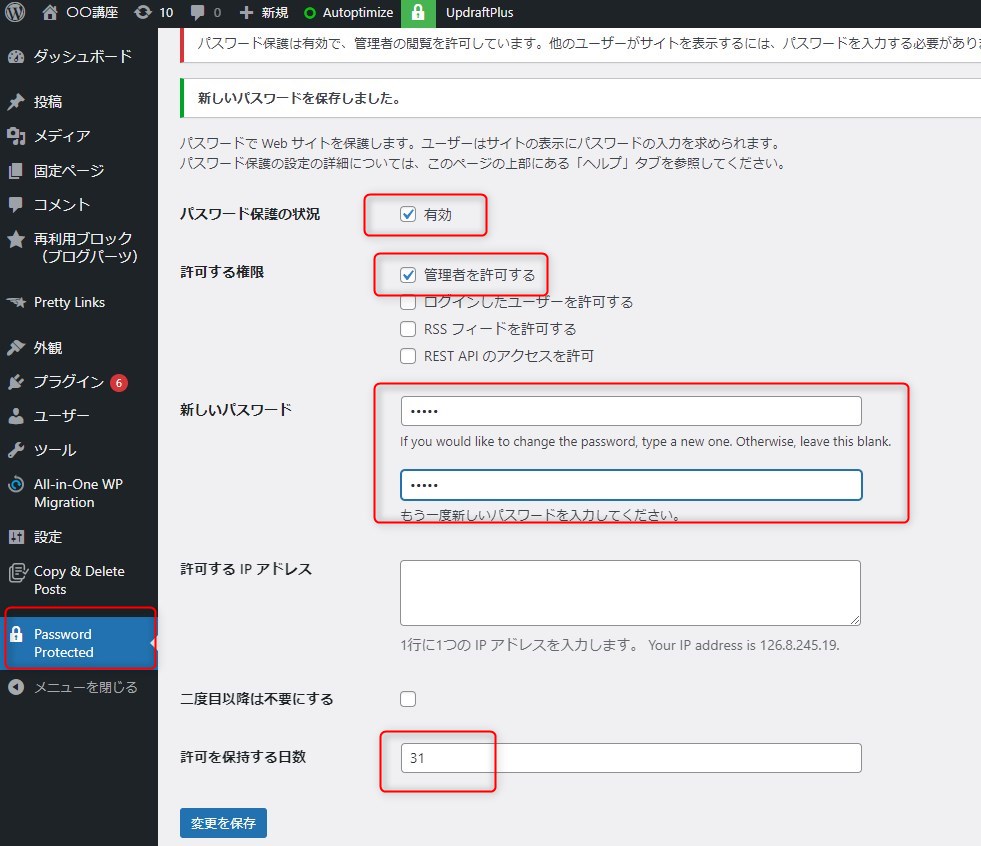This screenshot has height=846, width=981.
Task: Toggle 管理者を許可する checkbox
Action: click(x=408, y=275)
